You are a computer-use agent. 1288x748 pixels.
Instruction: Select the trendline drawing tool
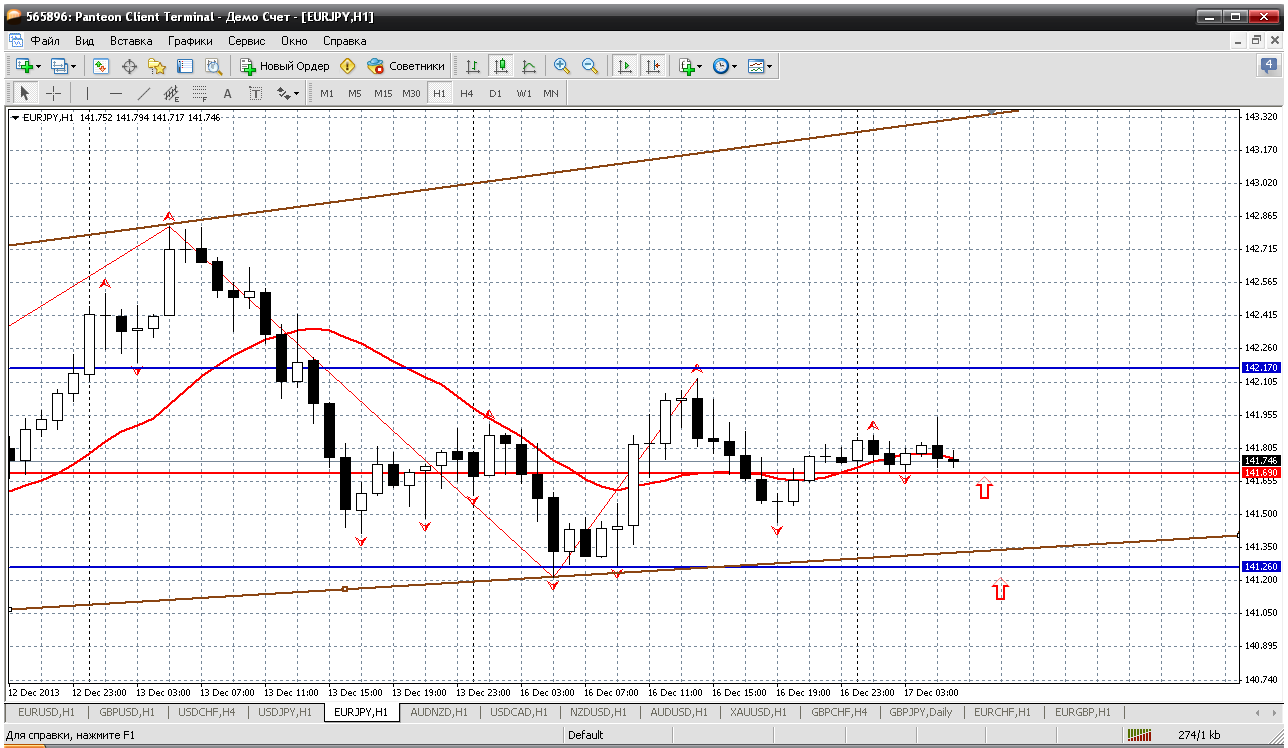coord(144,93)
